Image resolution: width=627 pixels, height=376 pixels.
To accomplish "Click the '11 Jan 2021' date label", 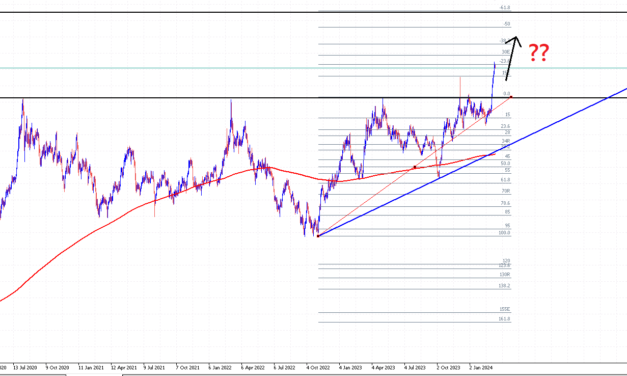I will tap(91, 367).
